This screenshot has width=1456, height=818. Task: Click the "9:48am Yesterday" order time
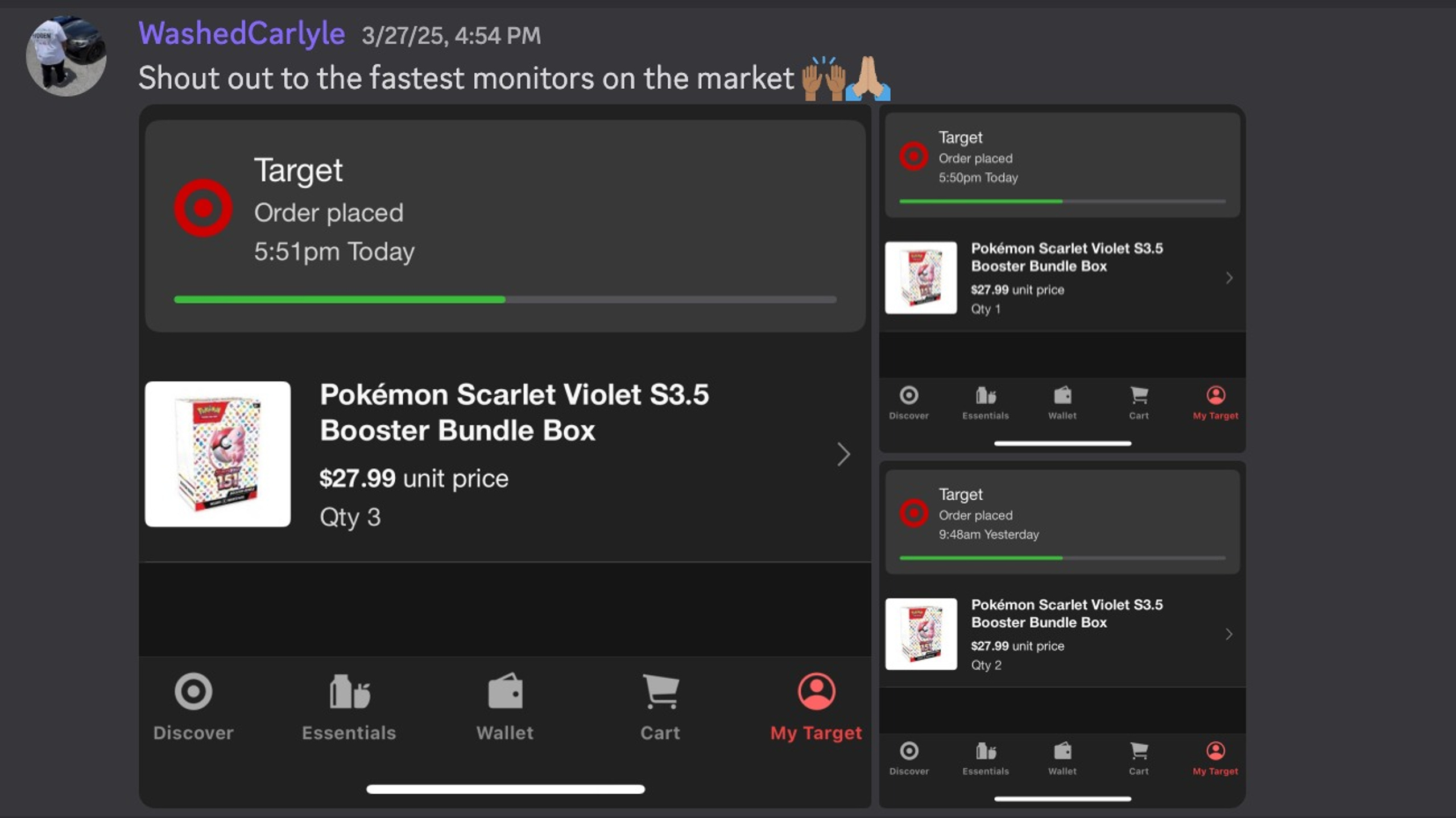[988, 534]
